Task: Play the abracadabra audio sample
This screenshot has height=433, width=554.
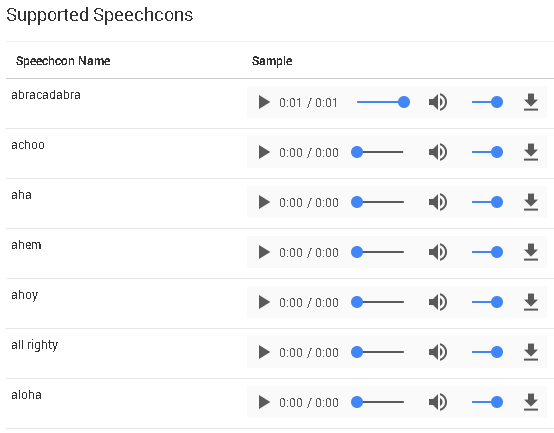Action: tap(264, 102)
